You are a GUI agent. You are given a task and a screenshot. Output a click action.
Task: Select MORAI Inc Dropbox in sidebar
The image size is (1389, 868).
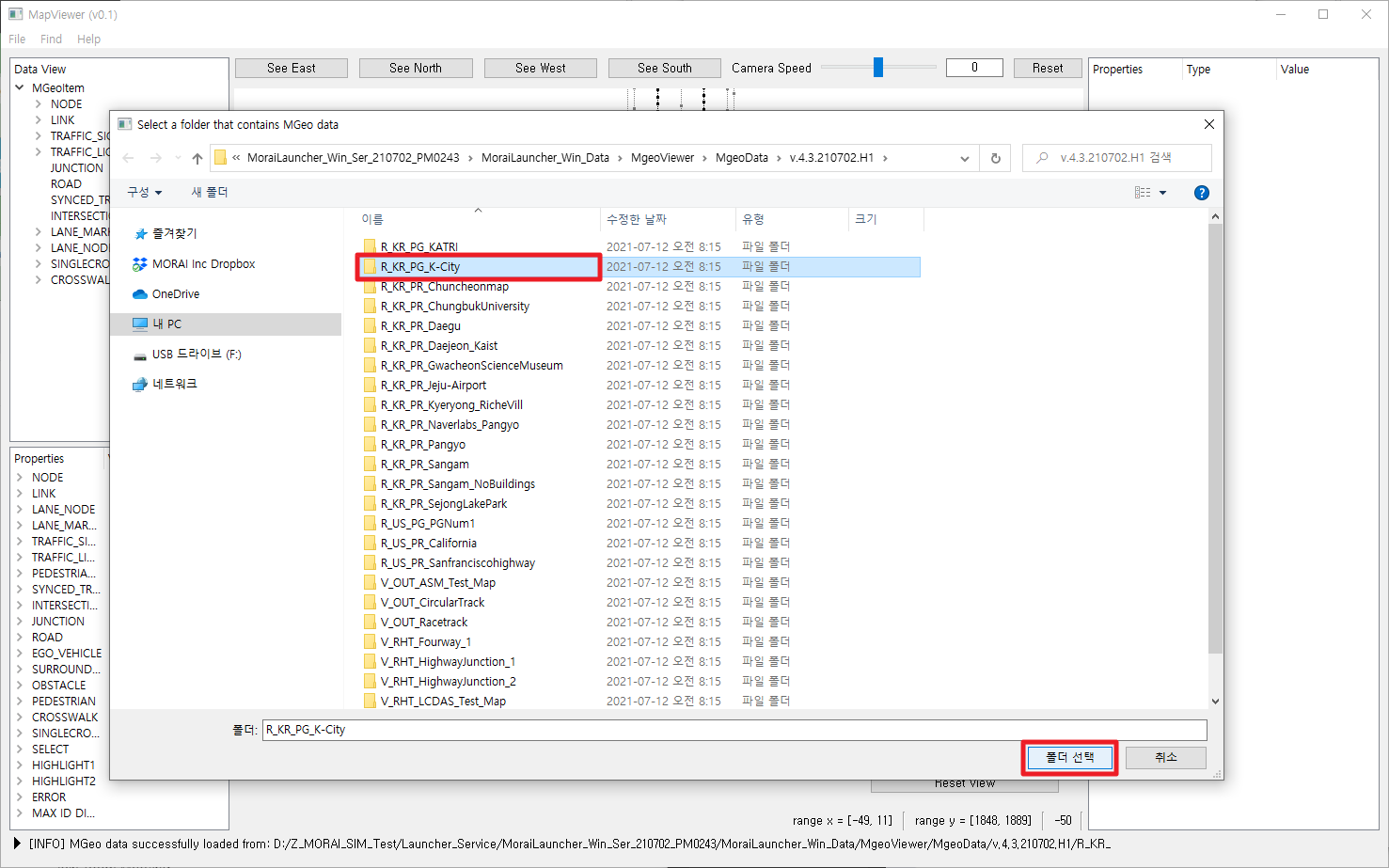(203, 264)
